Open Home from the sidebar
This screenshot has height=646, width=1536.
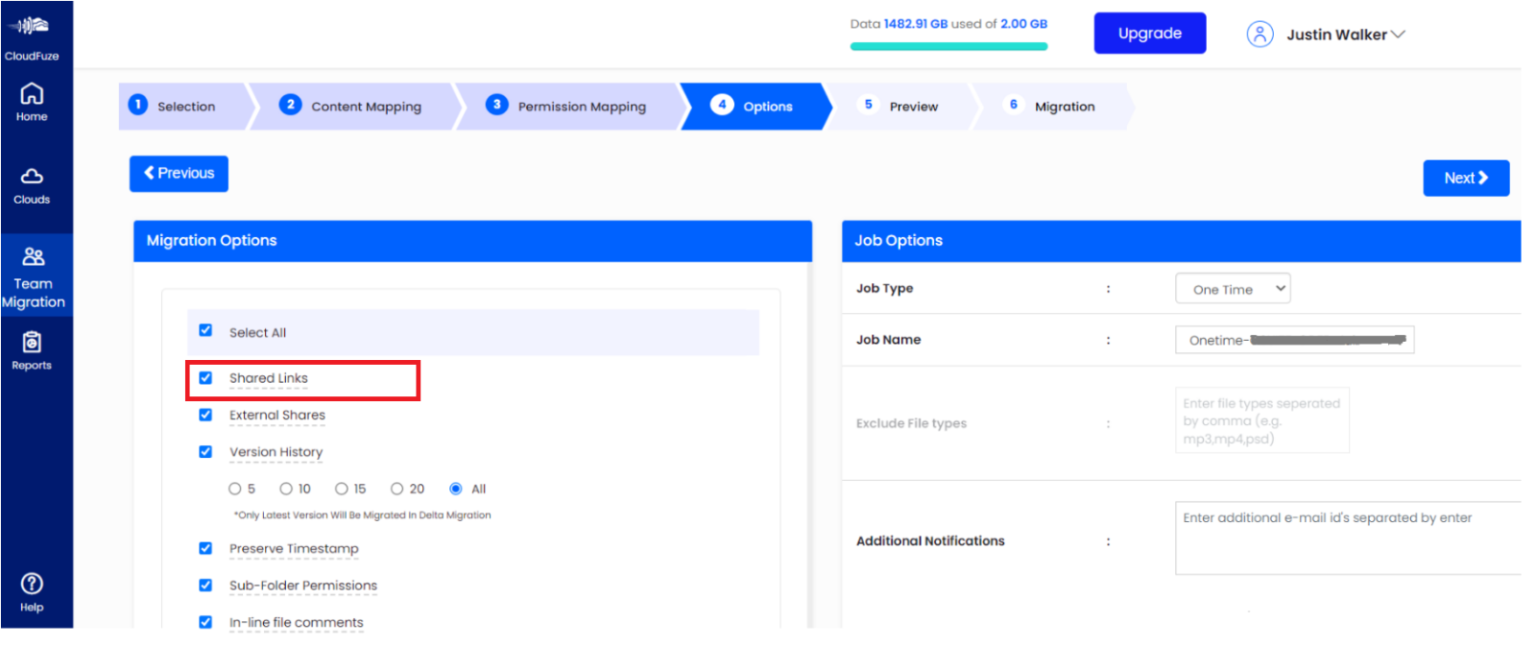click(32, 101)
